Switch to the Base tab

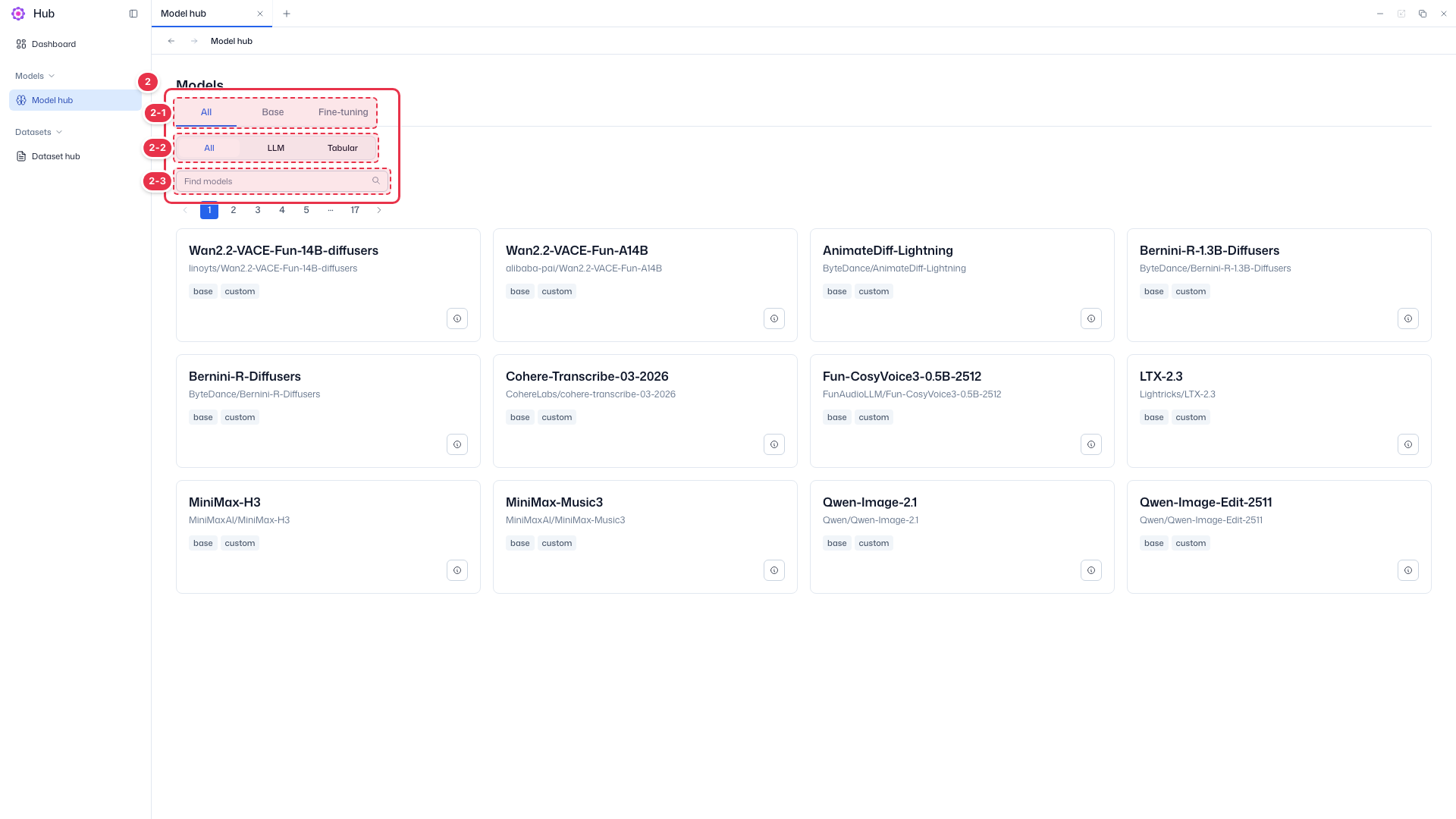click(273, 112)
